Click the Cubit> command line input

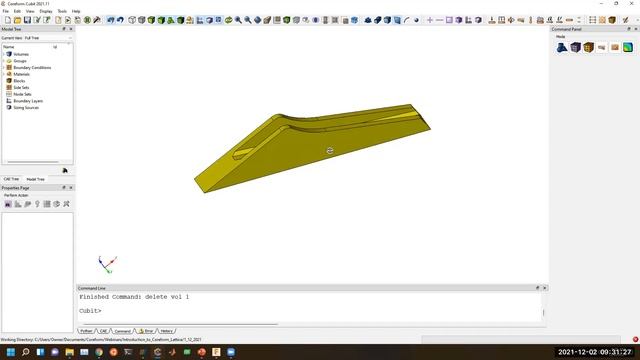[x=310, y=311]
